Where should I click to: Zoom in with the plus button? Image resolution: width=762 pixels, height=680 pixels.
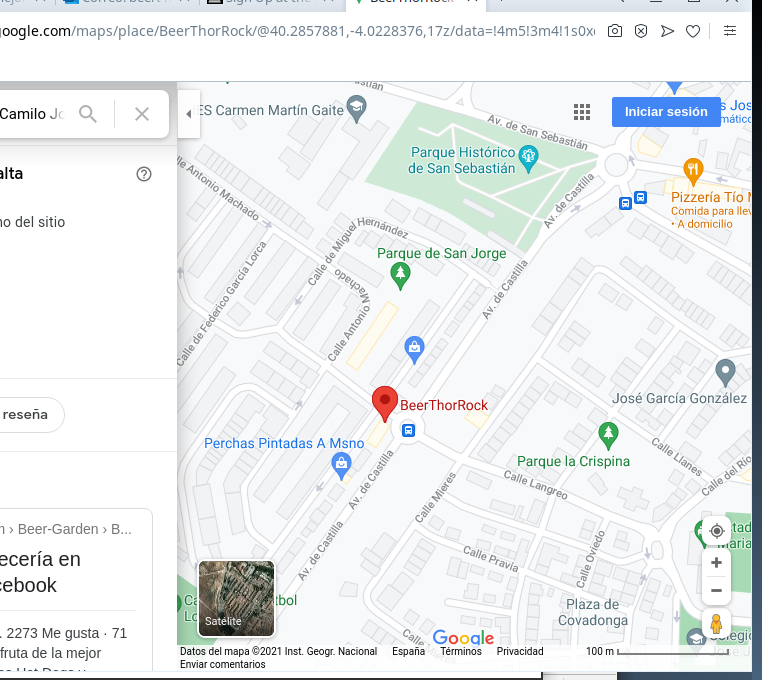(x=716, y=563)
